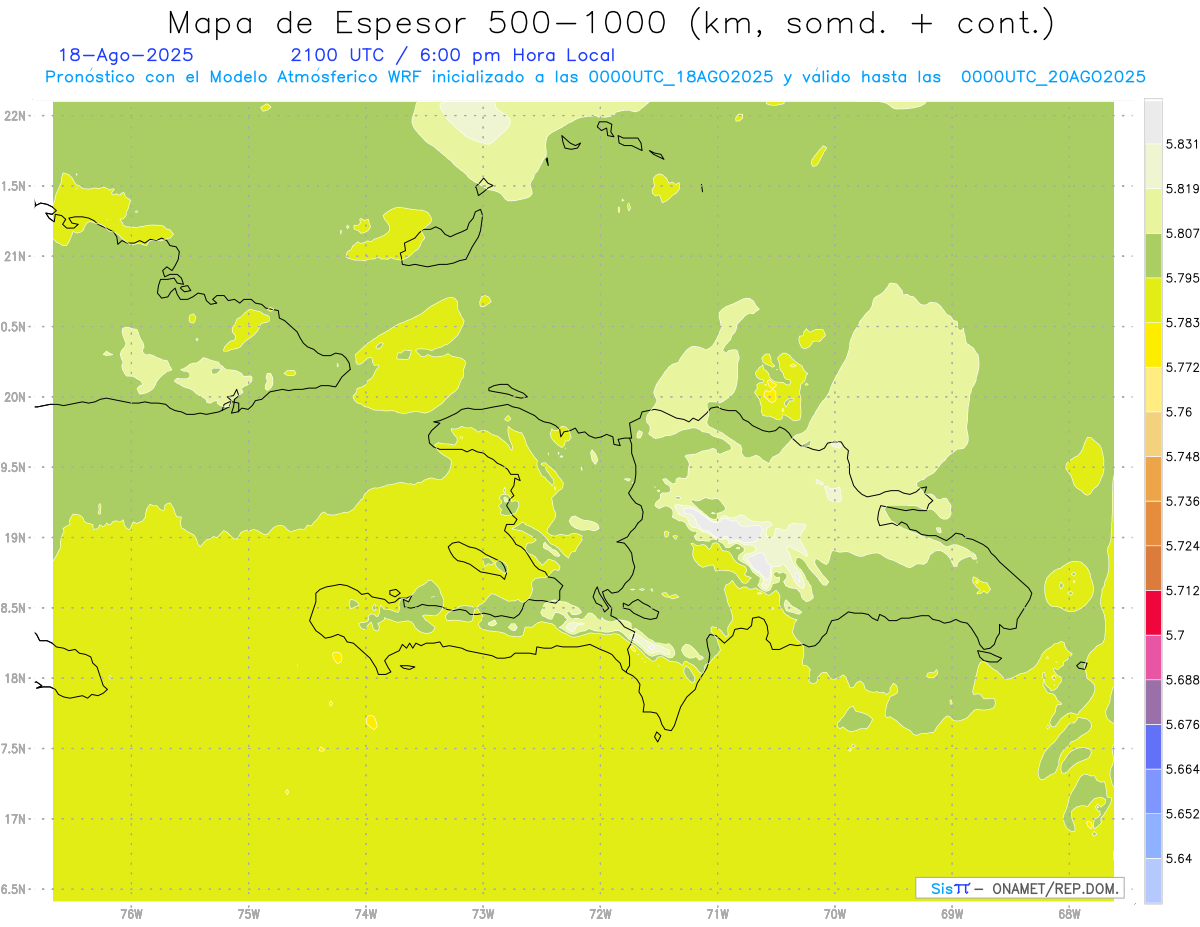
Task: Click the longitude label '71W'
Action: tap(717, 913)
